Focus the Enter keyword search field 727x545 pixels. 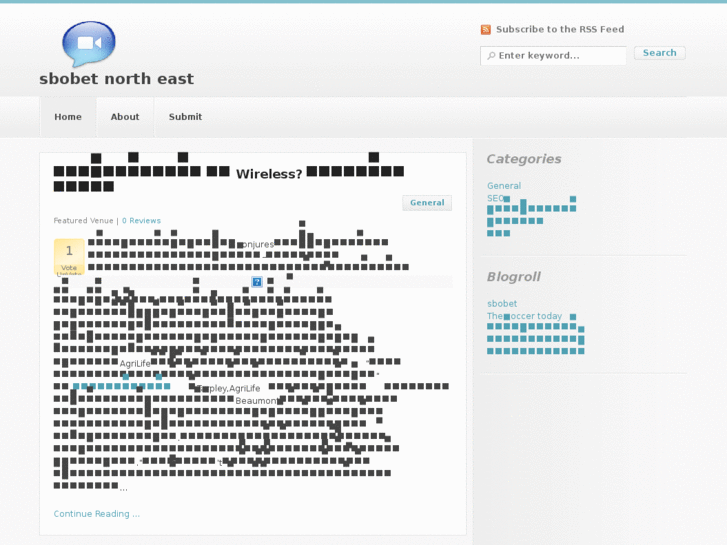[x=553, y=56]
